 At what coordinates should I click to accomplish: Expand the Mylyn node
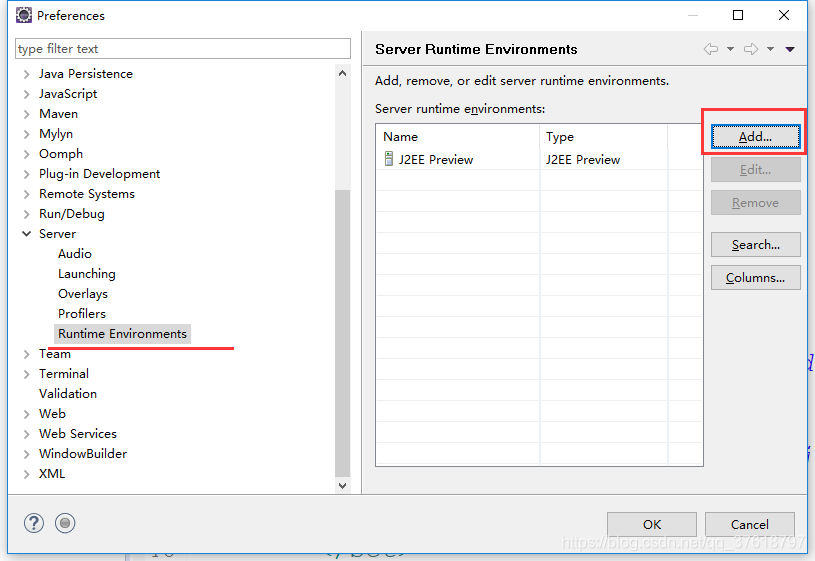coord(27,134)
